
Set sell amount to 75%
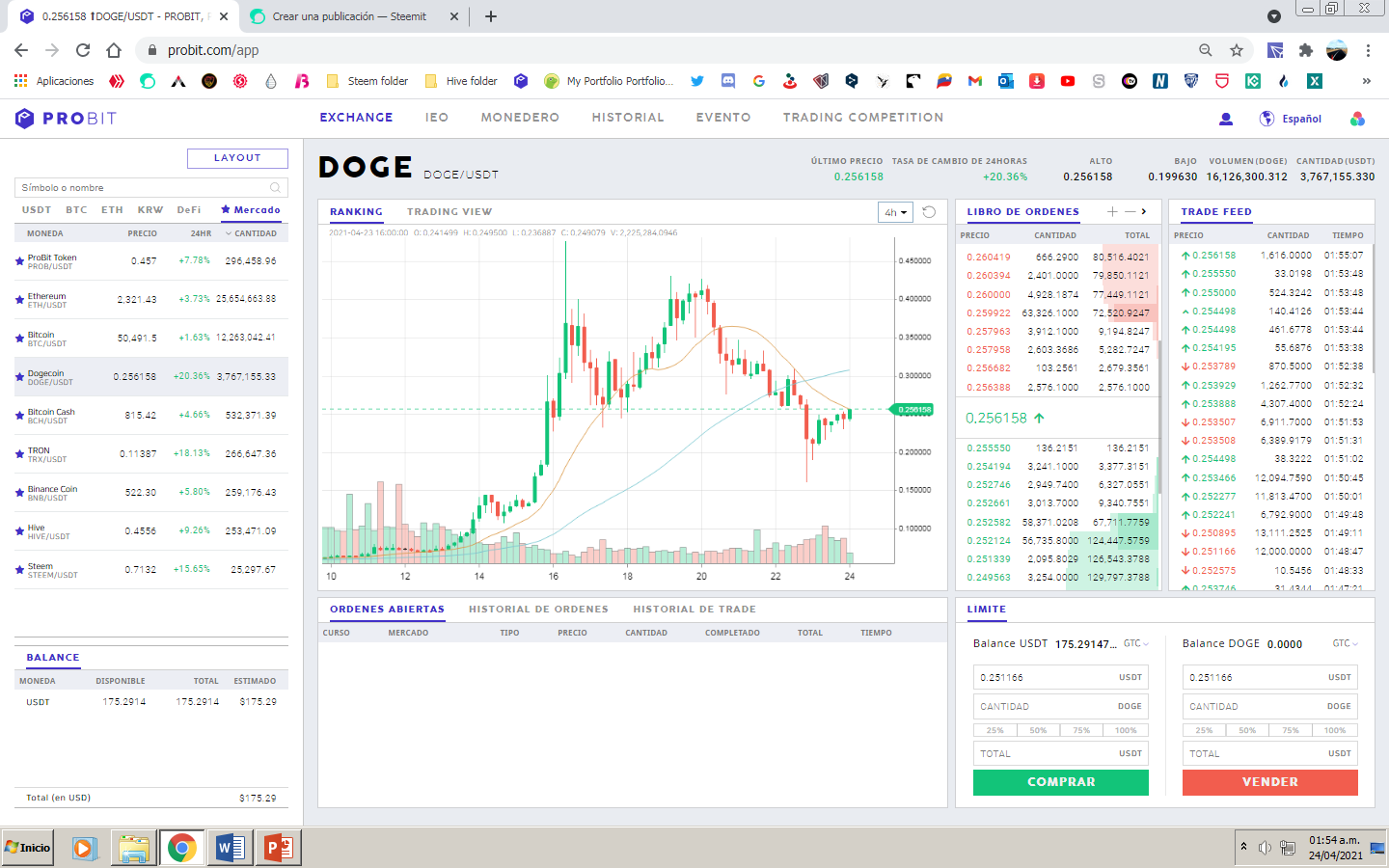pyautogui.click(x=1291, y=730)
